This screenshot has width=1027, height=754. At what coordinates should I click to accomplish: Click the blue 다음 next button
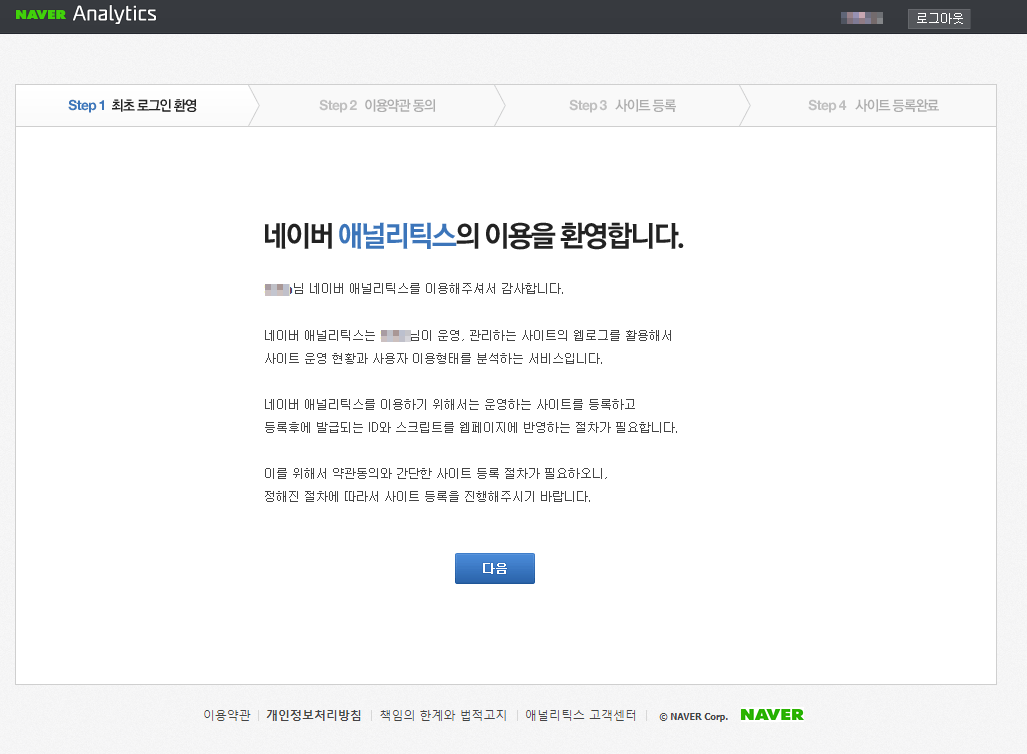[495, 568]
